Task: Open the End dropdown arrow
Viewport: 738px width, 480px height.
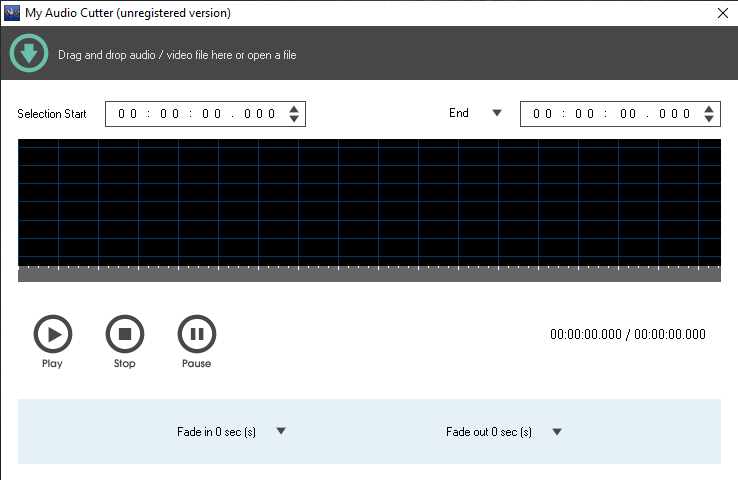Action: pyautogui.click(x=497, y=113)
